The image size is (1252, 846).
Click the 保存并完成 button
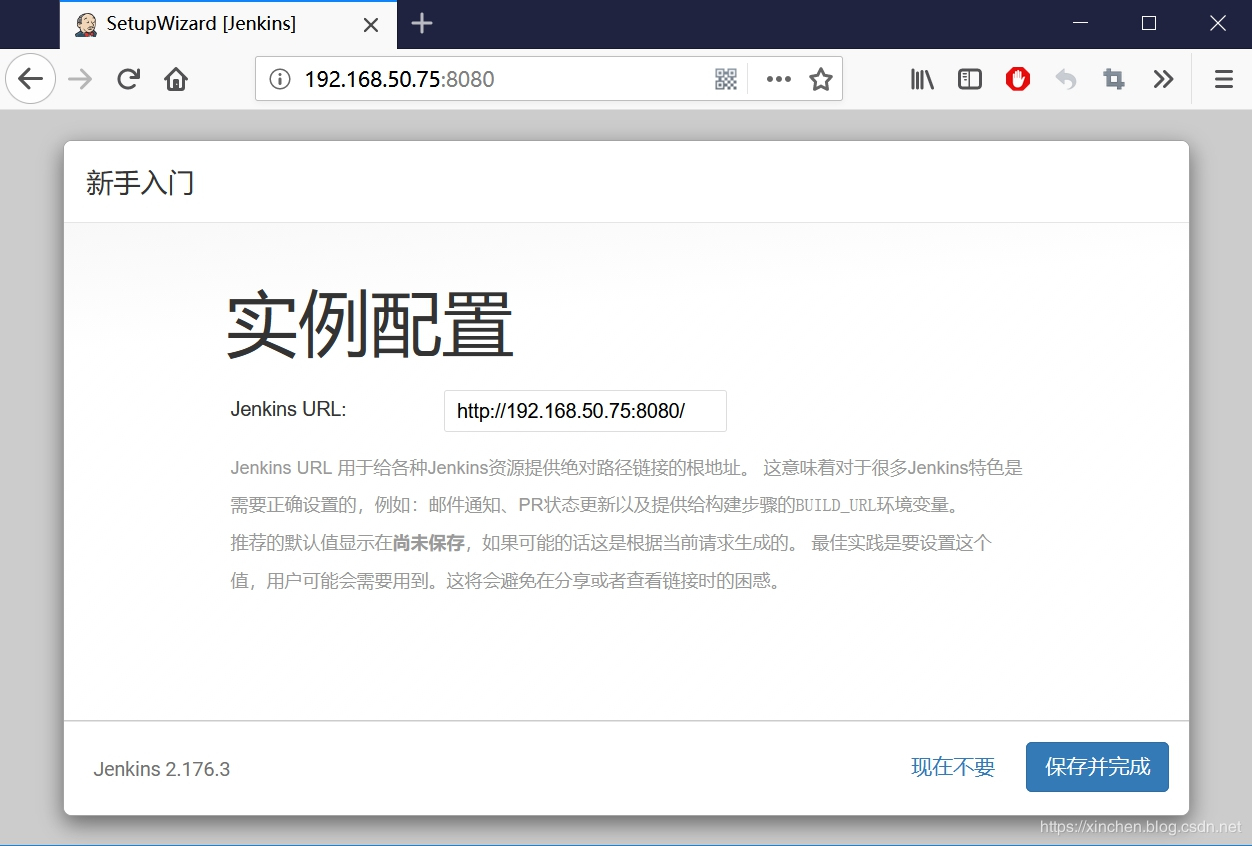1097,767
